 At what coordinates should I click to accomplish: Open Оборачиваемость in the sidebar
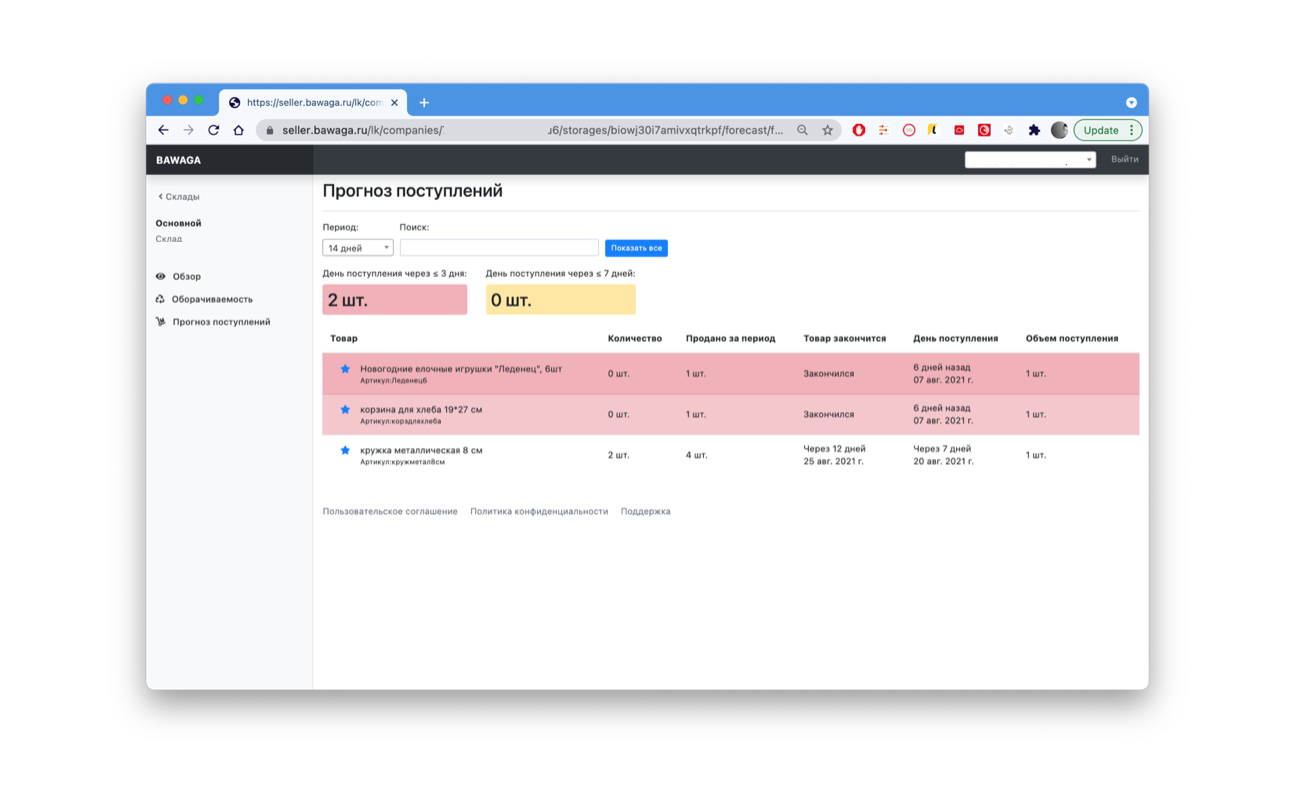coord(212,299)
